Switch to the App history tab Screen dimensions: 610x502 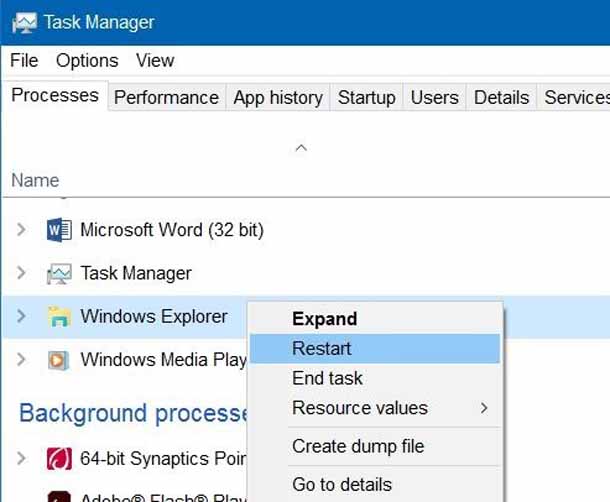pyautogui.click(x=278, y=97)
